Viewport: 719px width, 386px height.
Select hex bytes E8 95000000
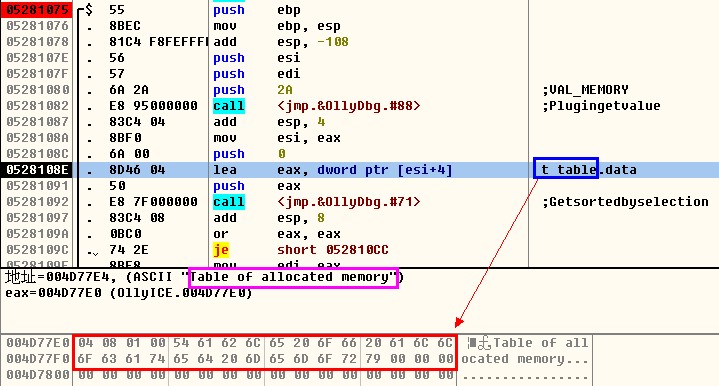153,106
